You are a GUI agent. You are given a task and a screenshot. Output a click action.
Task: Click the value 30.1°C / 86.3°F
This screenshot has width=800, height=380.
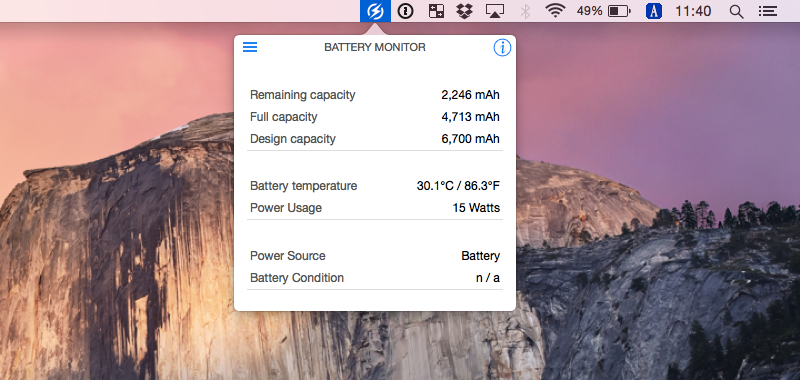click(458, 186)
